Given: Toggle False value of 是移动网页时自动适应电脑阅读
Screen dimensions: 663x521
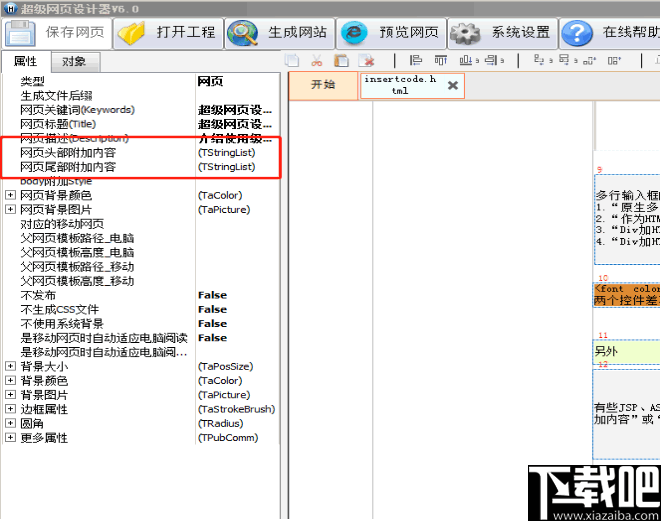Looking at the screenshot, I should point(213,338).
